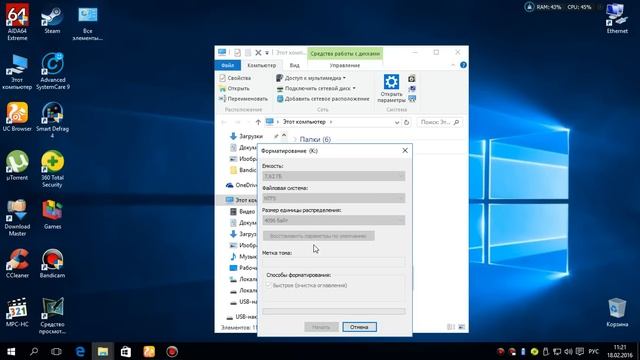The image size is (640, 360).
Task: Click 'РУС' language indicator in tray
Action: [593, 351]
